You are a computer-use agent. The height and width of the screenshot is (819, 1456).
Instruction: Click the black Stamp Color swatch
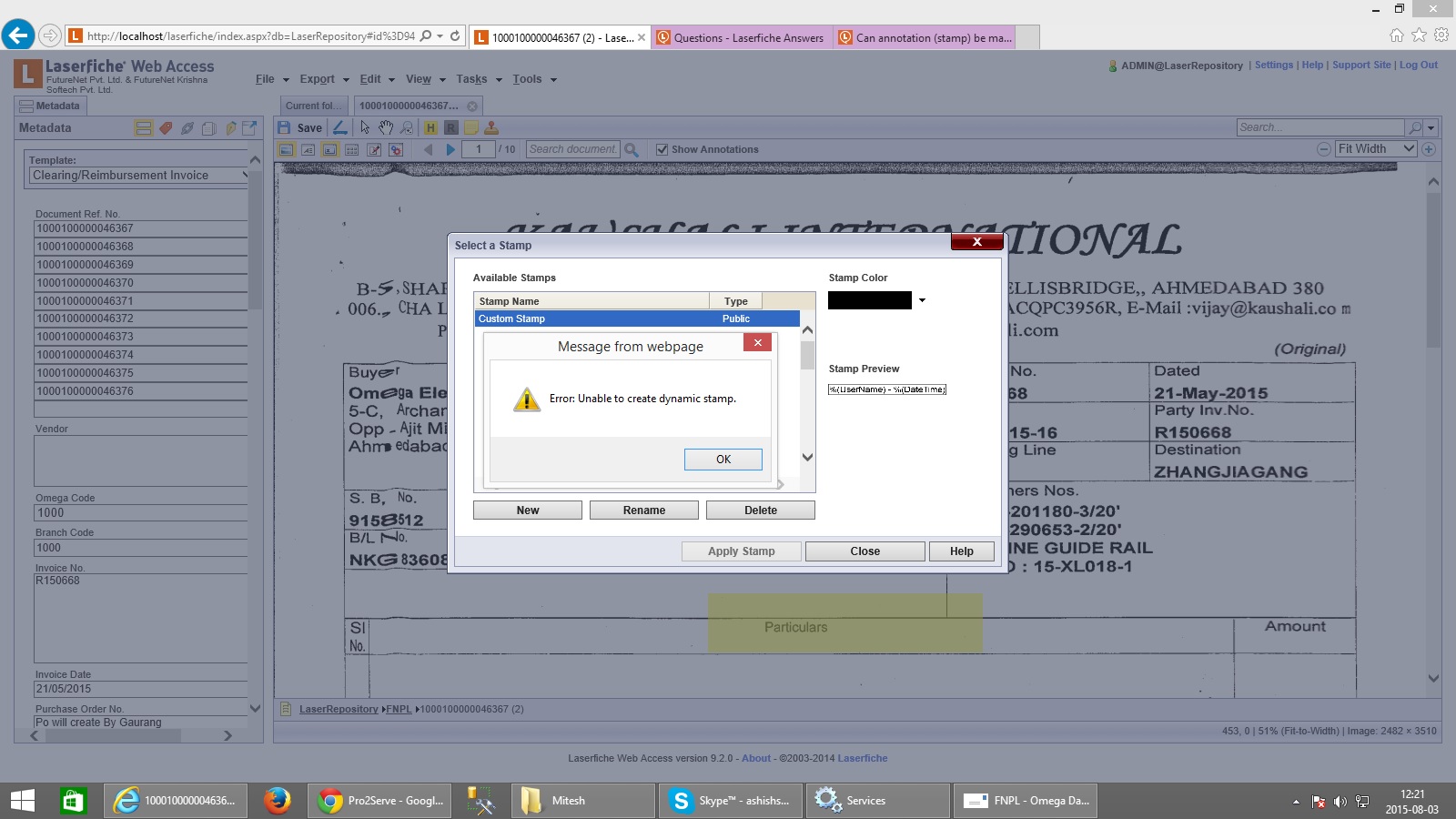point(869,300)
